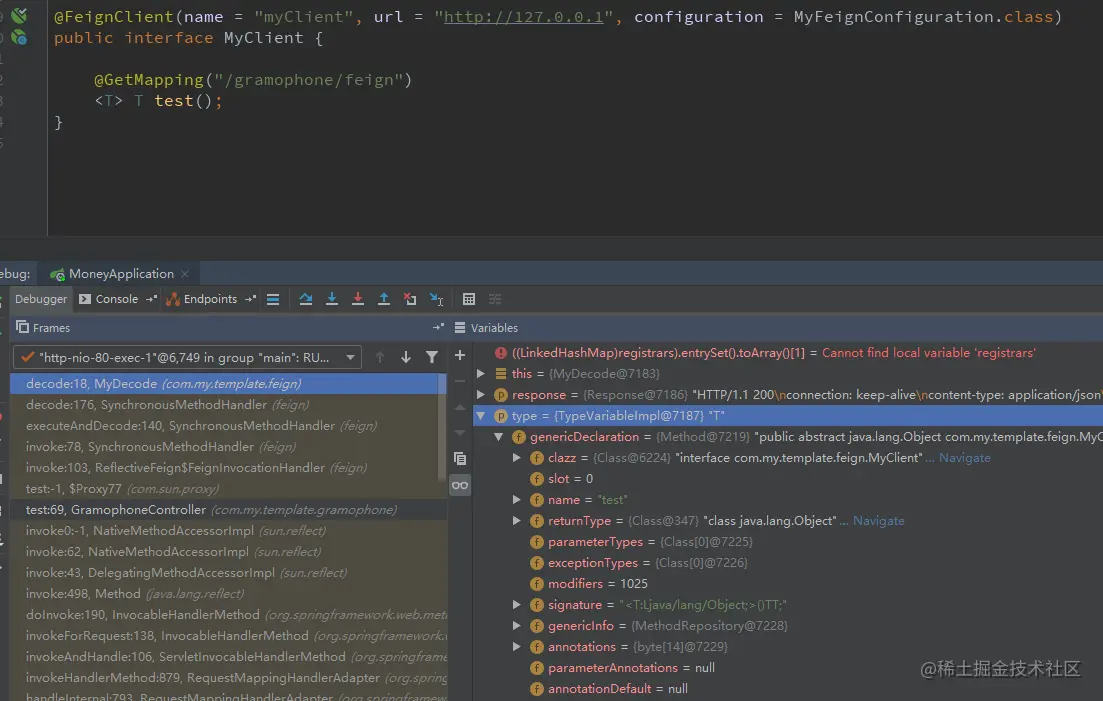Select frame invoke0:-1, NativeMethodAccessorImpl
The height and width of the screenshot is (701, 1103).
point(229,531)
